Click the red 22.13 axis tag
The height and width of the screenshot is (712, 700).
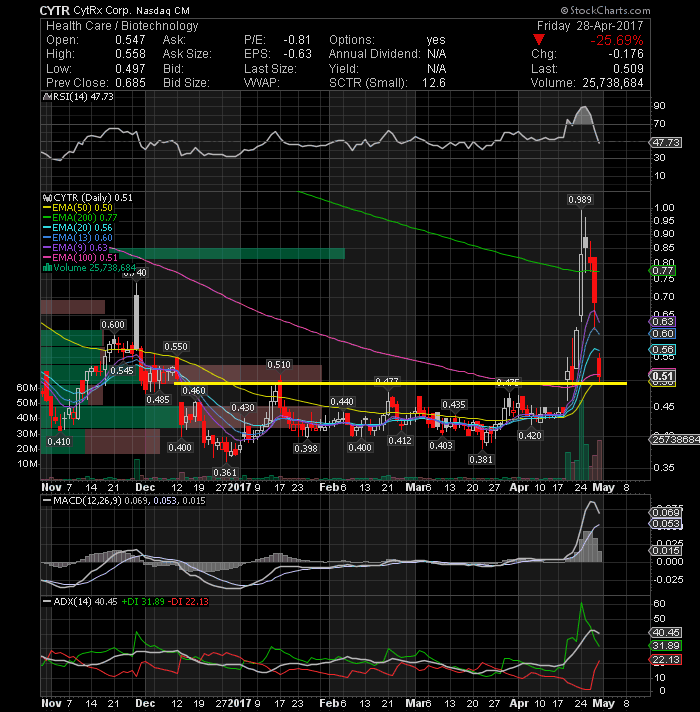click(x=666, y=660)
